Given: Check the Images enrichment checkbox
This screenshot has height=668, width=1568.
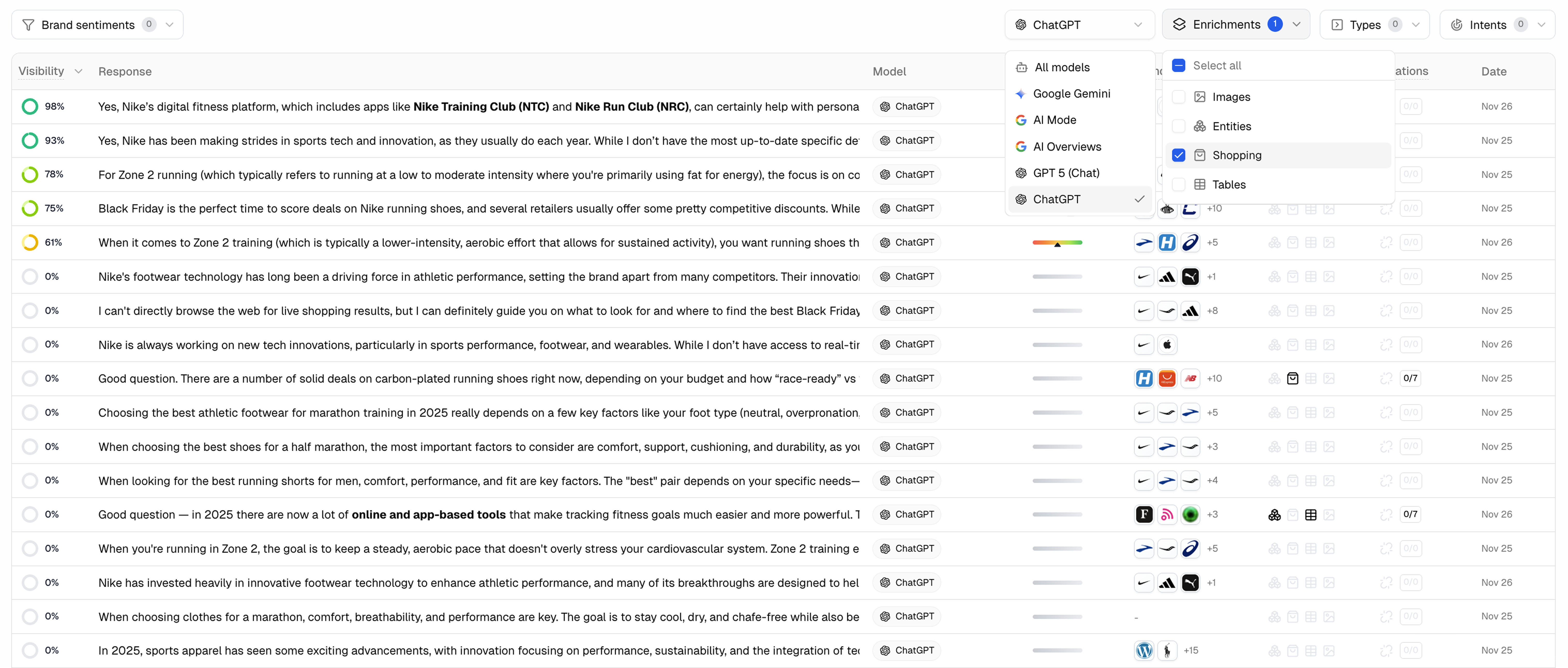Looking at the screenshot, I should [x=1178, y=97].
